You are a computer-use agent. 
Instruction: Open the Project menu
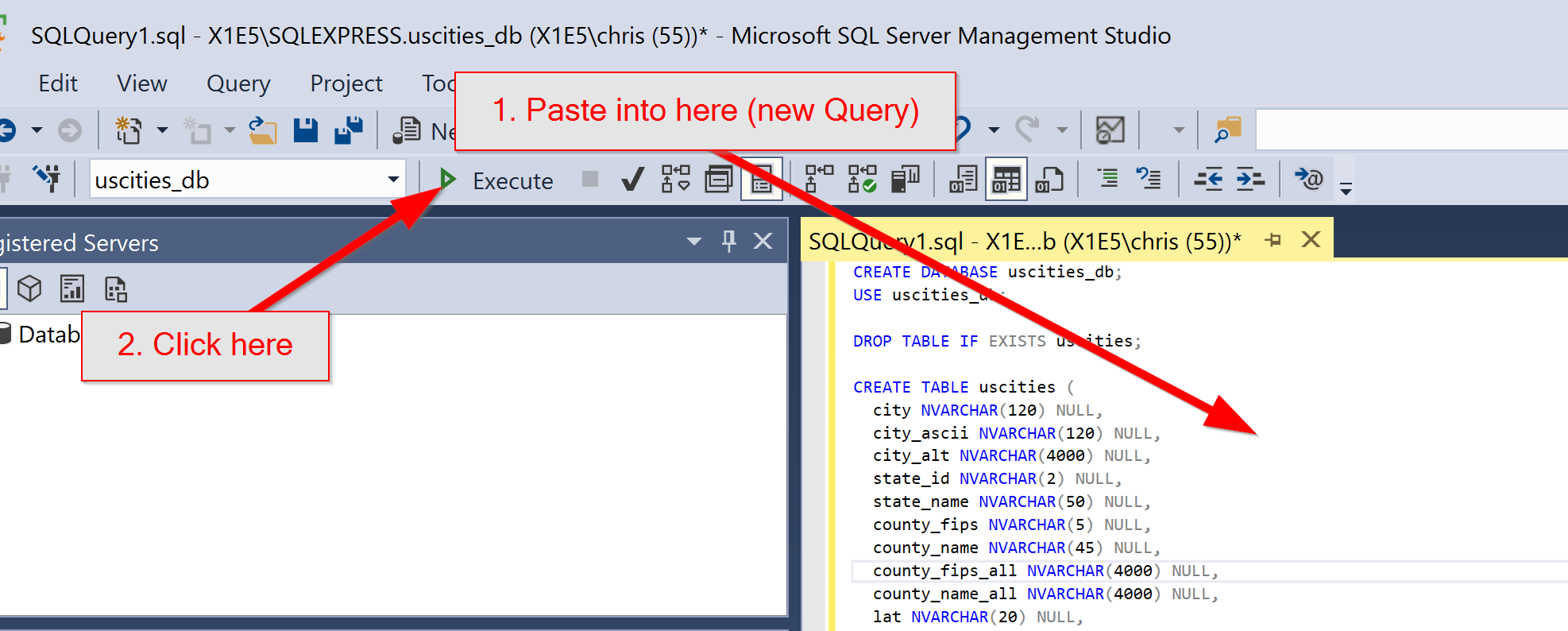point(346,83)
